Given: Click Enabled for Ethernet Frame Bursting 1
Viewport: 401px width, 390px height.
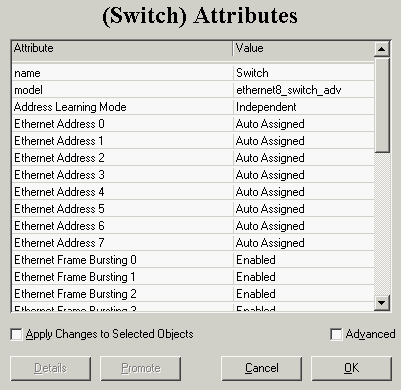Looking at the screenshot, I should (304, 277).
